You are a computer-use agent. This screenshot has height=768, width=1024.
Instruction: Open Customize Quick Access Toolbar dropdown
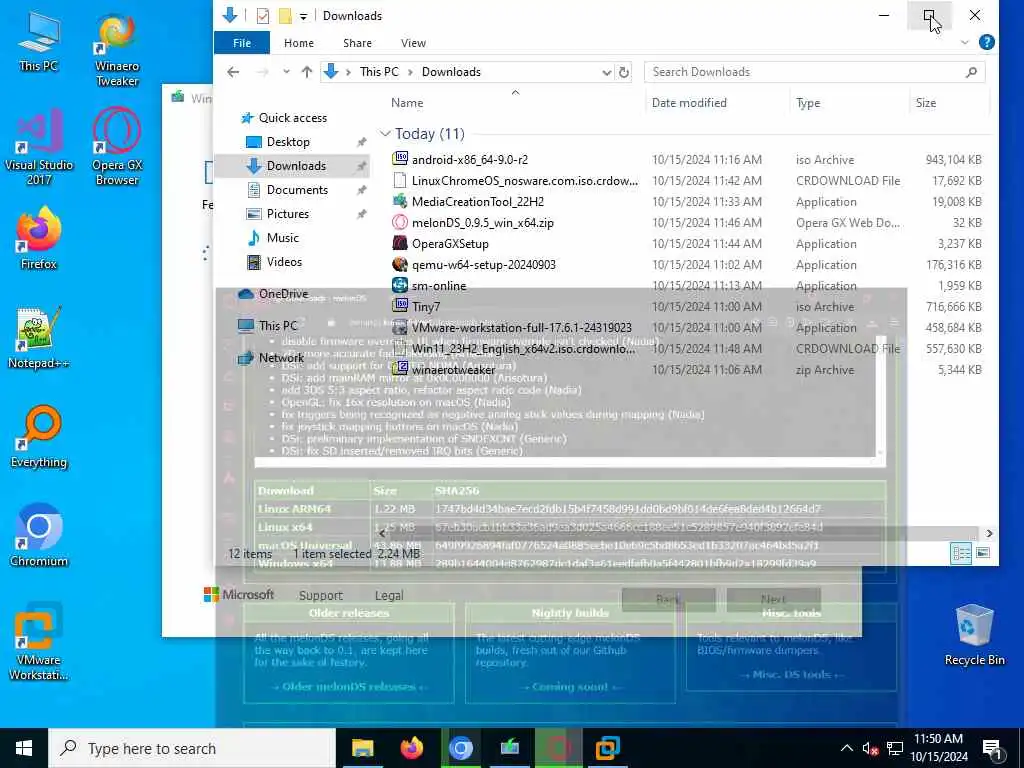click(303, 16)
